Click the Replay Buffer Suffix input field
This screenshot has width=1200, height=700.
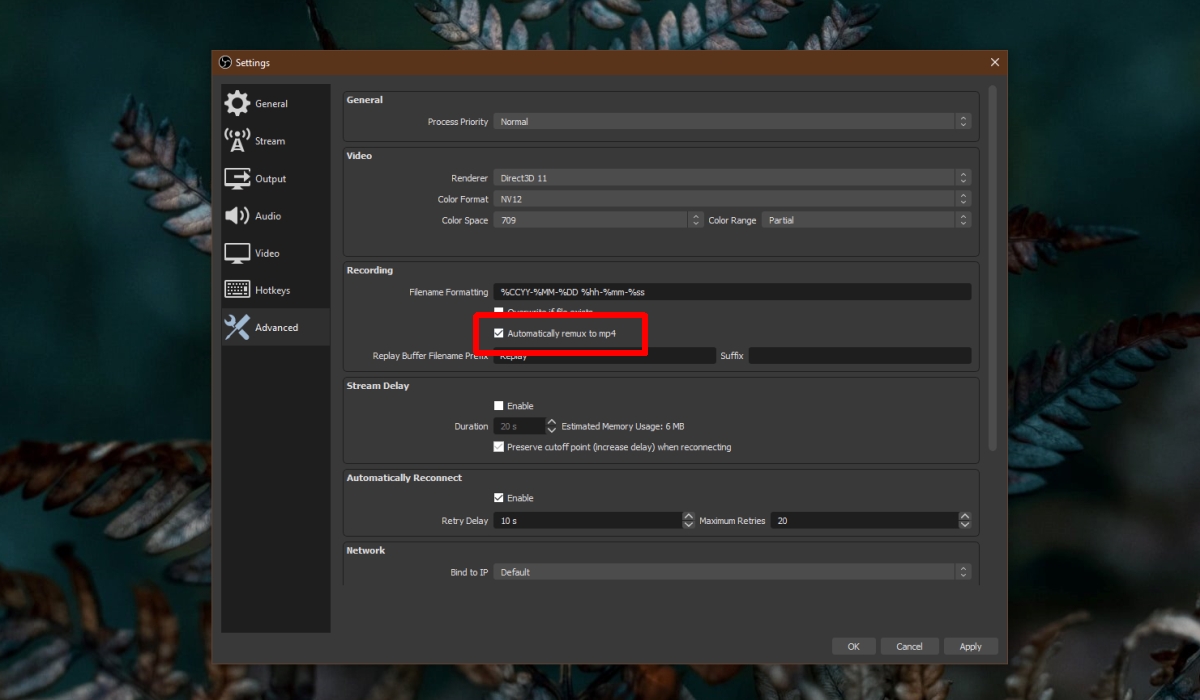click(860, 355)
